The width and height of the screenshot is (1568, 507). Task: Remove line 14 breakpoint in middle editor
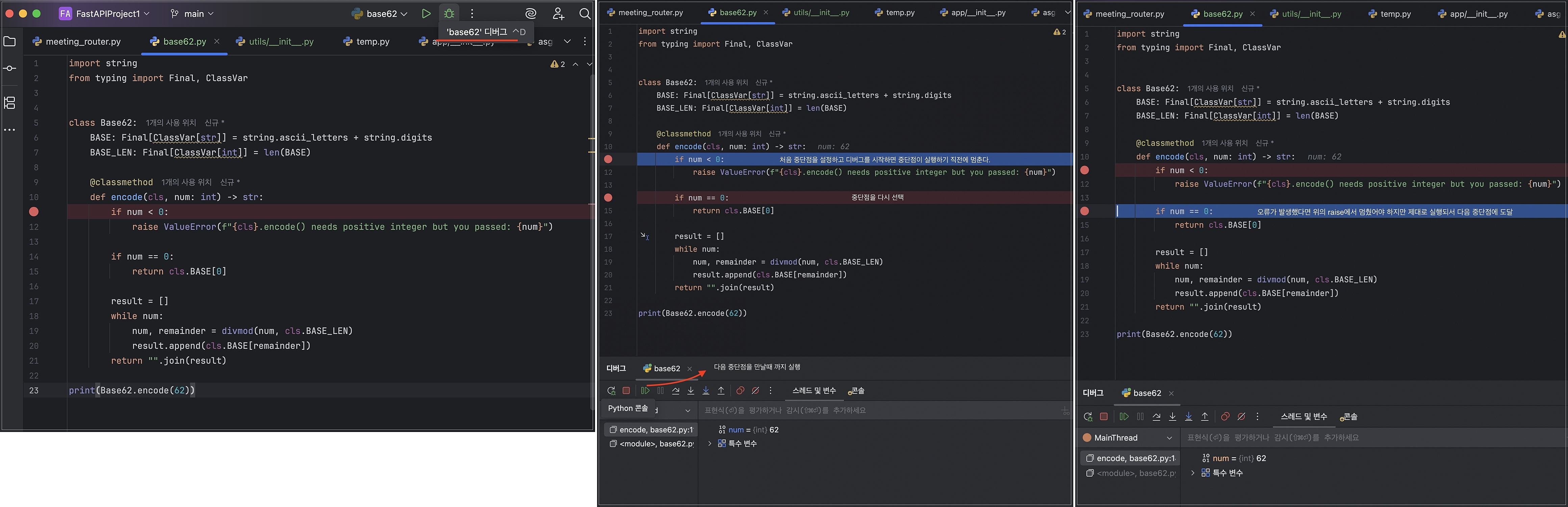click(608, 197)
